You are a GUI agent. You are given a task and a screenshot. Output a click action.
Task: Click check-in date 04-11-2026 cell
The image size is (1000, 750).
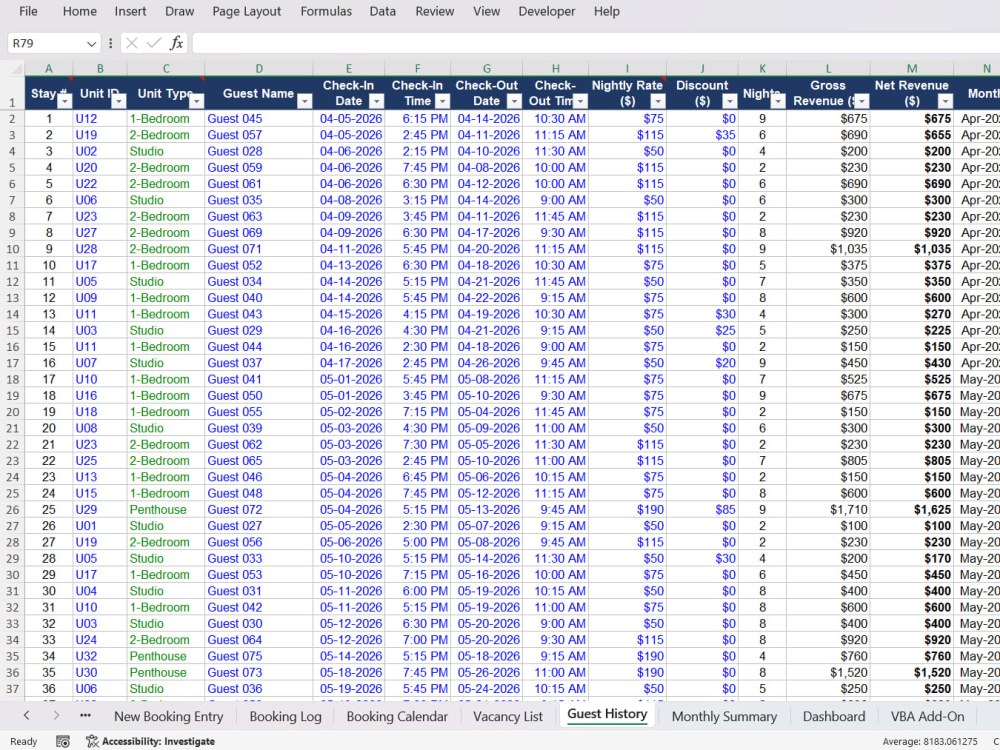click(x=348, y=249)
